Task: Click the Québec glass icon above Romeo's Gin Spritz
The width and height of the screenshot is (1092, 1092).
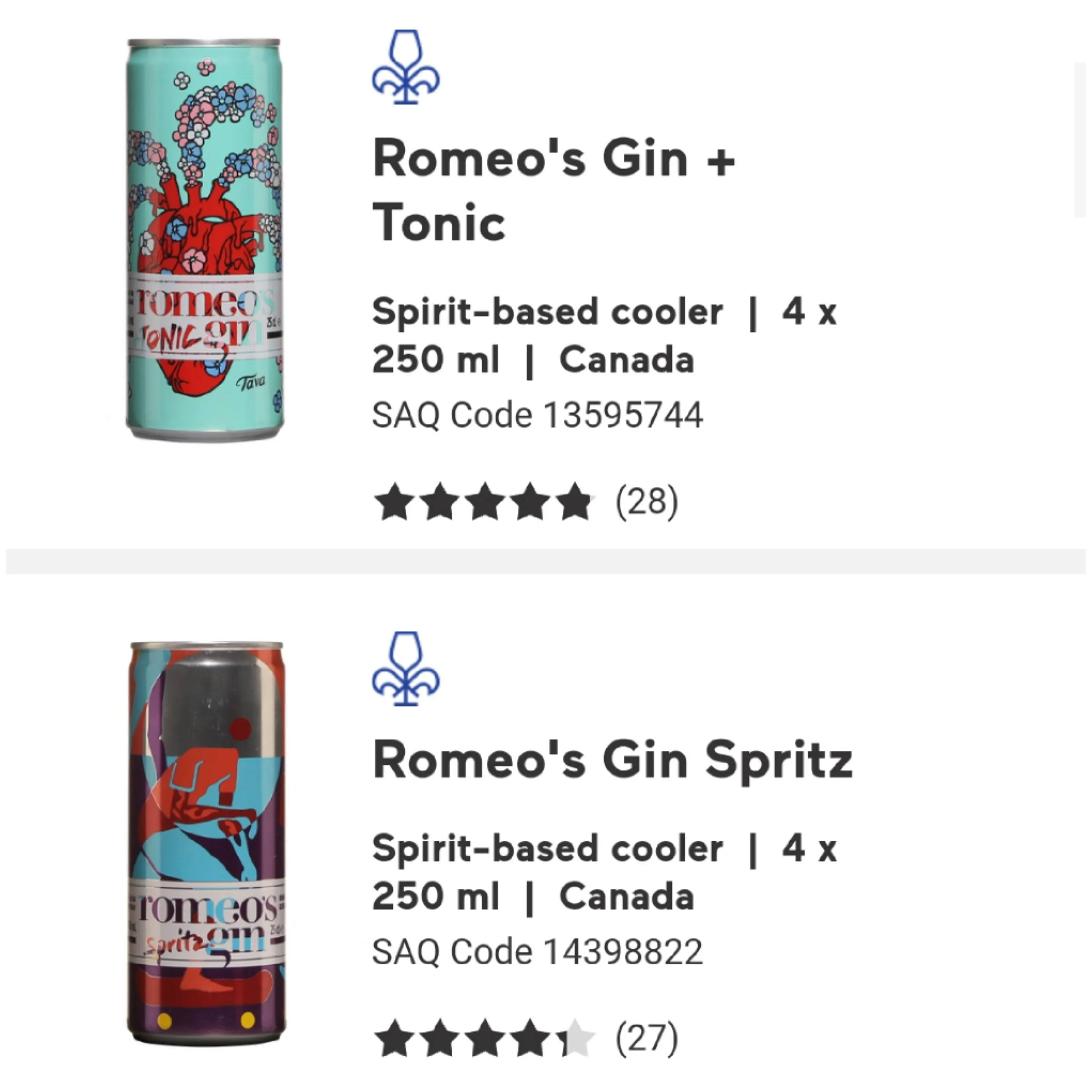Action: [x=405, y=668]
